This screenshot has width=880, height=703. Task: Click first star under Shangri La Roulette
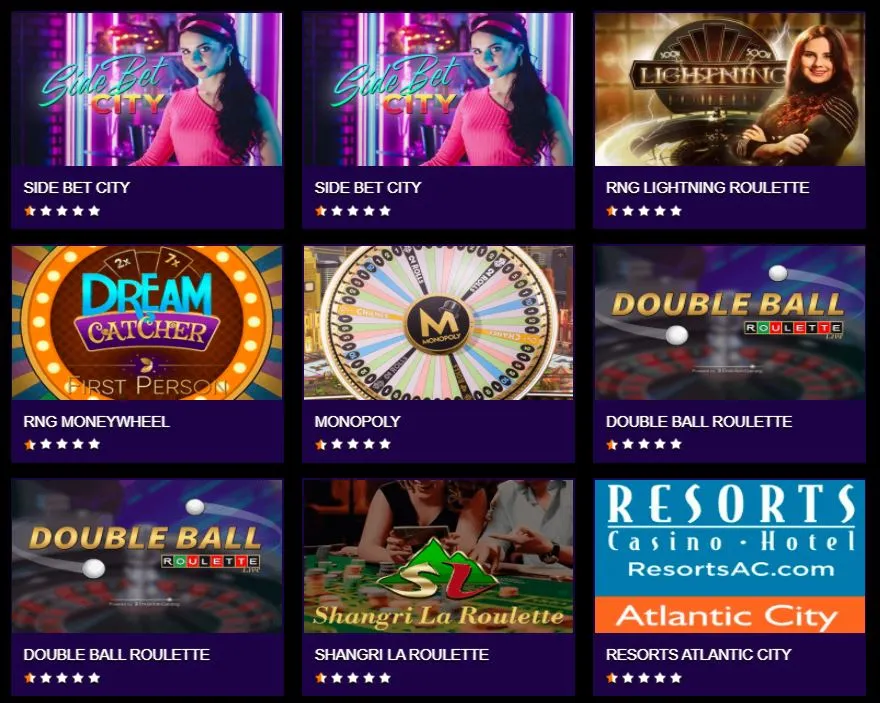tap(320, 678)
